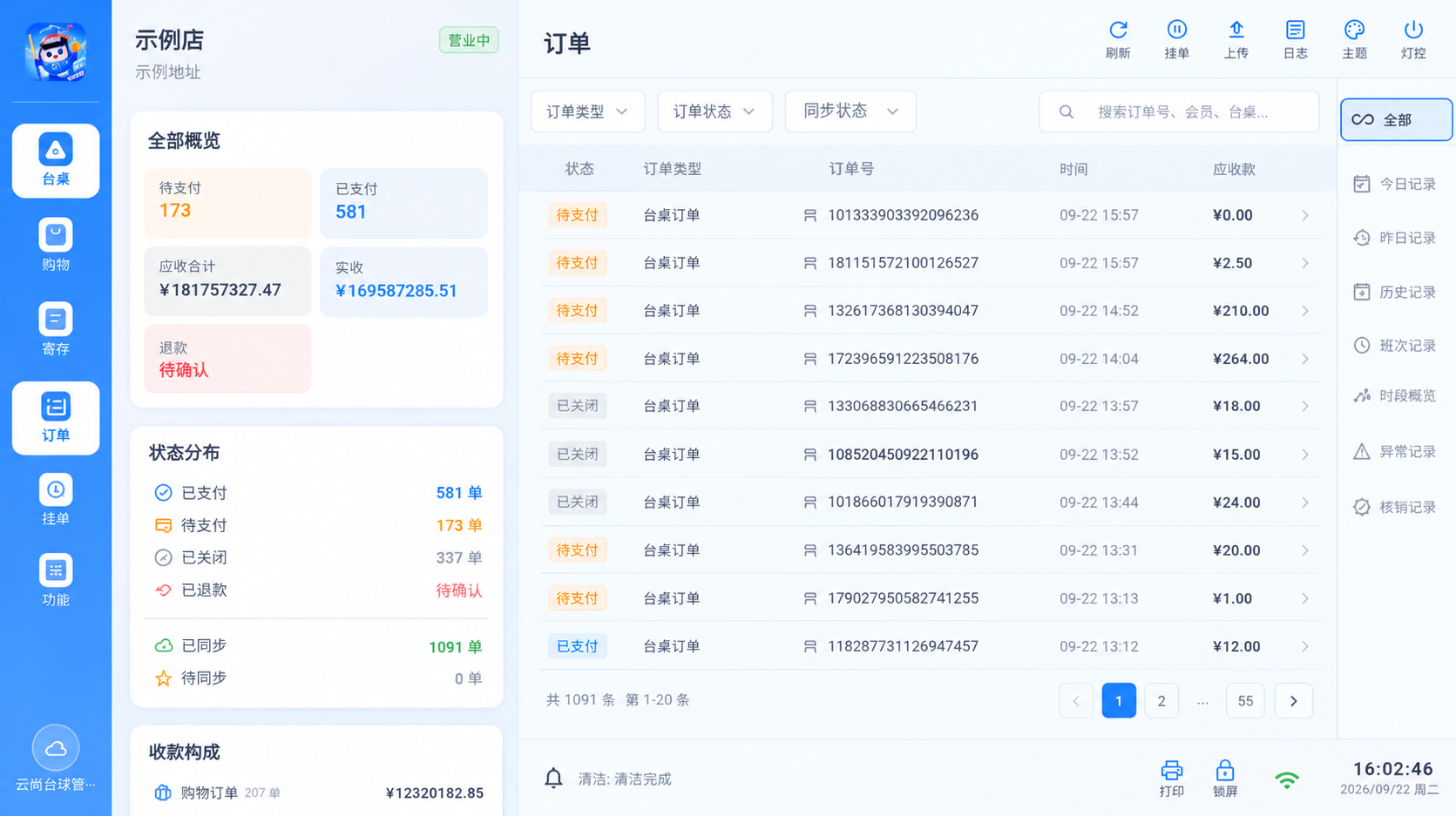Viewport: 1456px width, 816px height.
Task: Select the 全部 records tab
Action: [1397, 119]
